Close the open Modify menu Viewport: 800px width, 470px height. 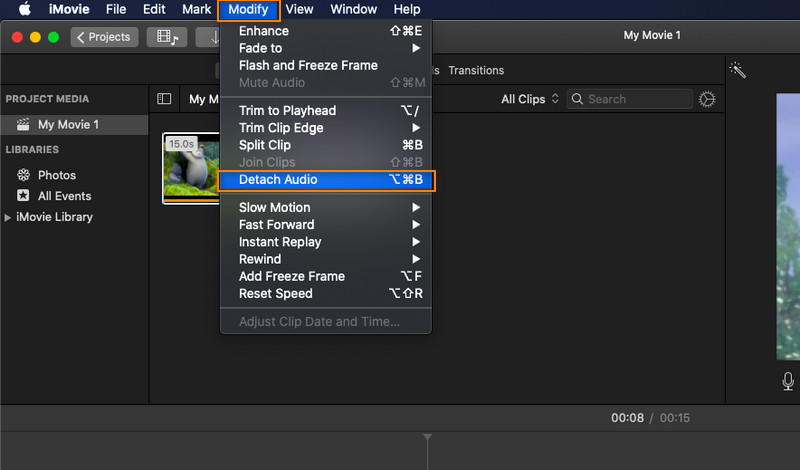tap(248, 10)
